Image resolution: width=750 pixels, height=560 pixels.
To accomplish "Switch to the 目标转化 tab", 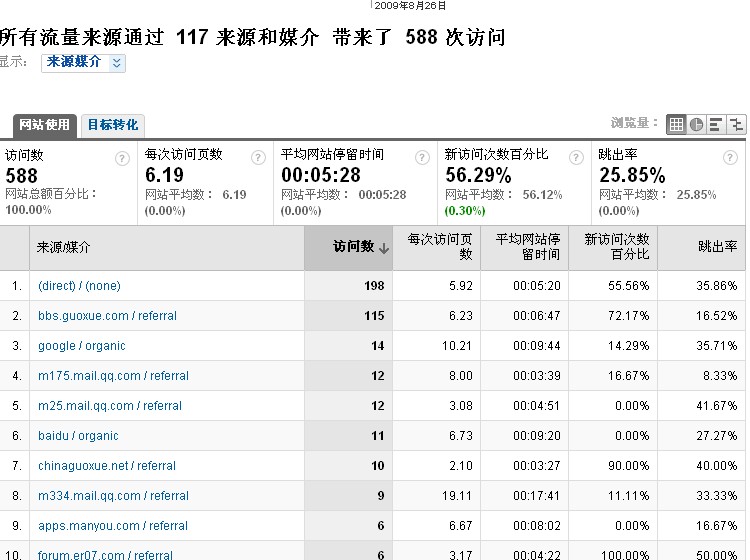I will tap(113, 125).
